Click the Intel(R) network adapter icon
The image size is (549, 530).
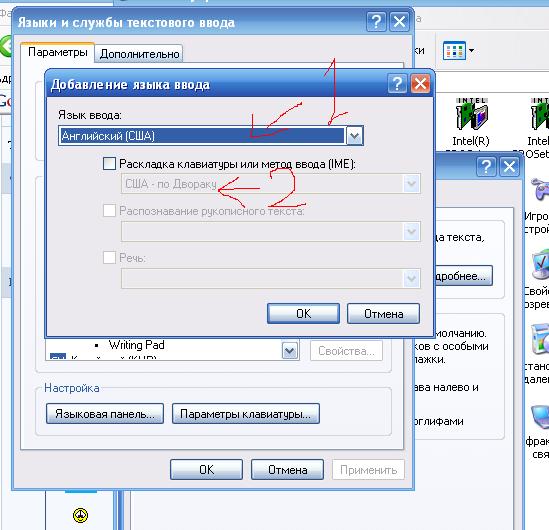471,114
